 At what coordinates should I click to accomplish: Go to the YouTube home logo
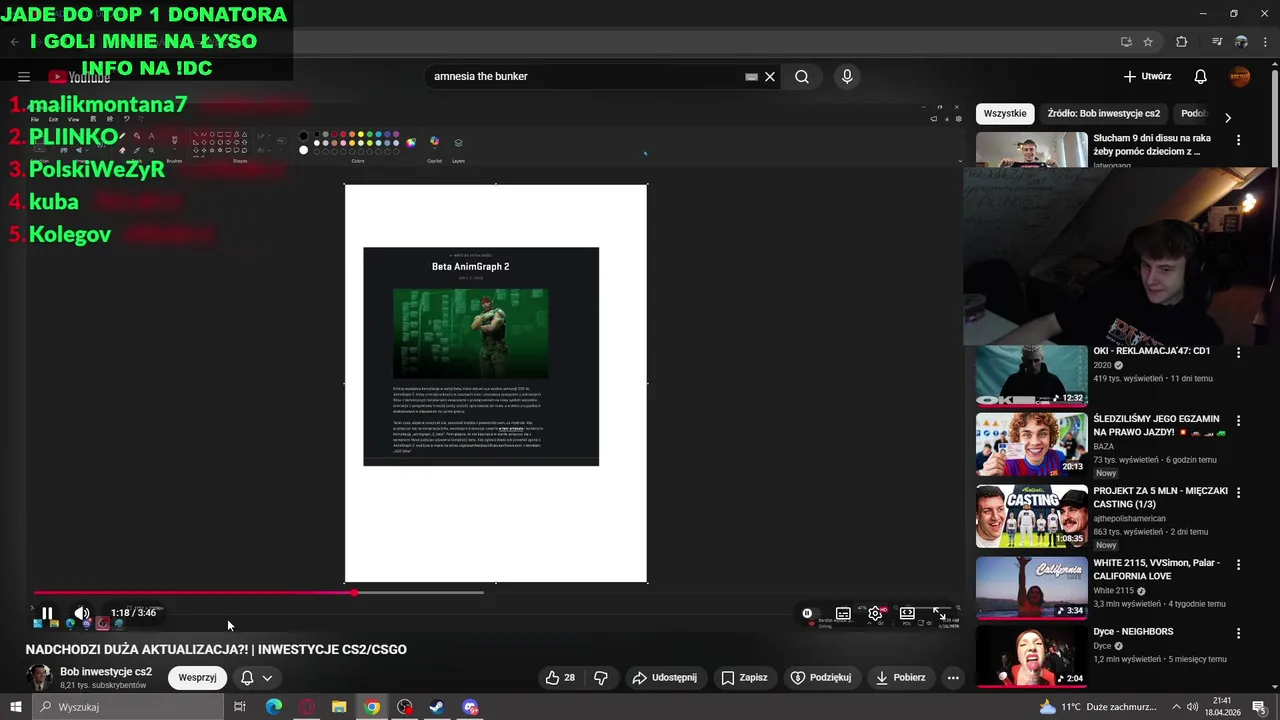(79, 77)
